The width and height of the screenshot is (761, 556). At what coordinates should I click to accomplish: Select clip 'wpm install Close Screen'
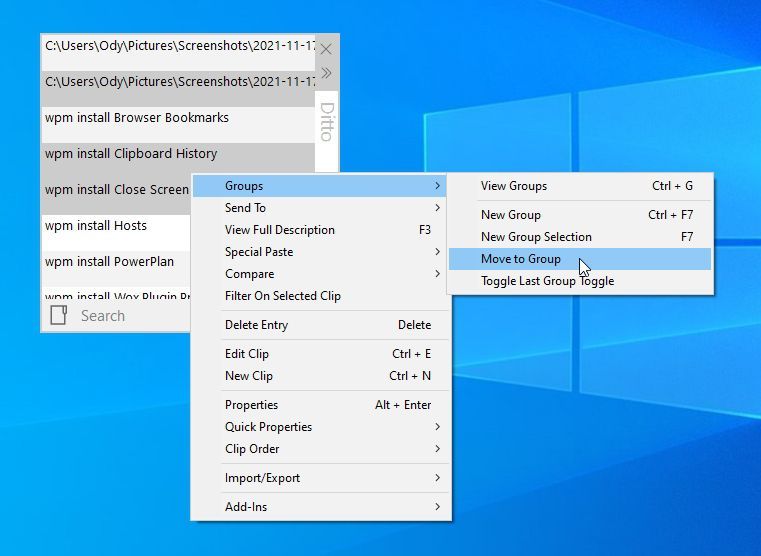(116, 196)
